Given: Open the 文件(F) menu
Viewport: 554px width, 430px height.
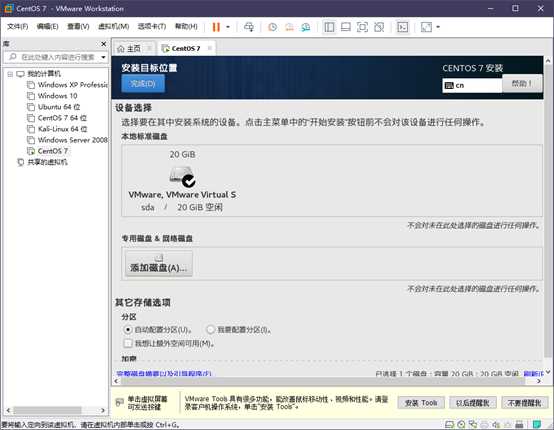Looking at the screenshot, I should tap(17, 26).
